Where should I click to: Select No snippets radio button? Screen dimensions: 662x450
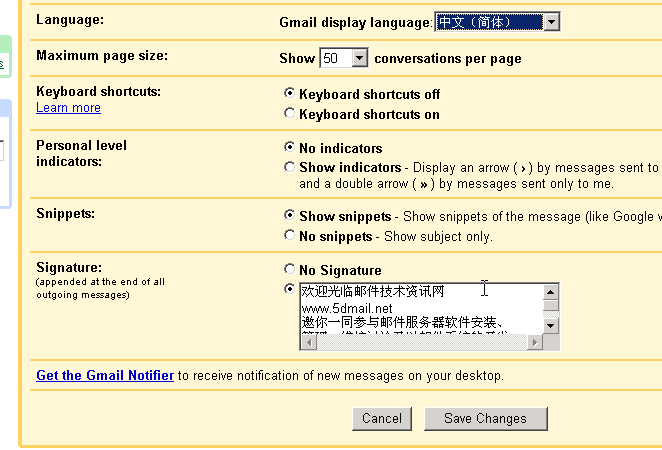(x=289, y=235)
